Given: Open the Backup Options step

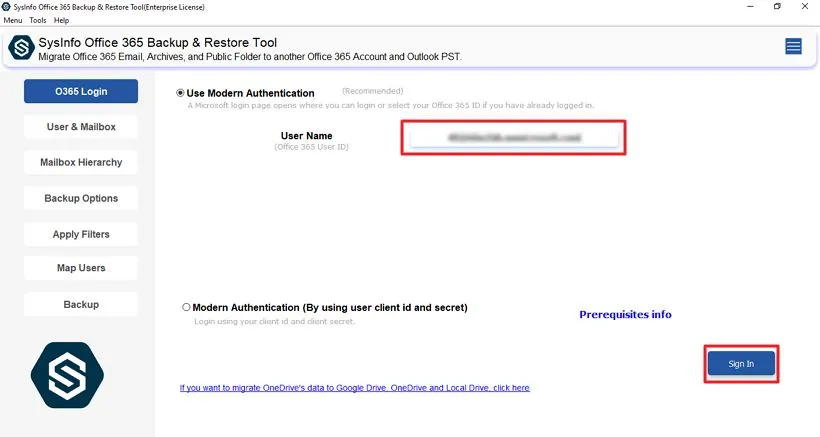Looking at the screenshot, I should (81, 198).
